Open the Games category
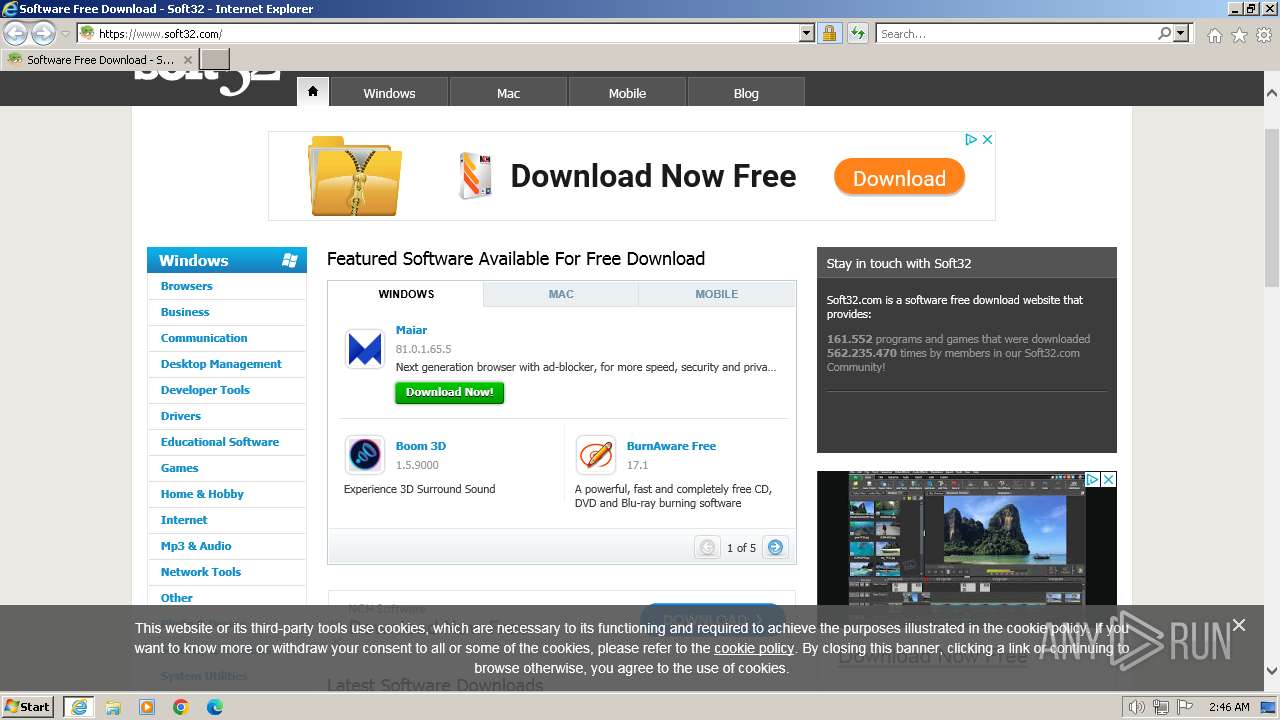Image resolution: width=1280 pixels, height=720 pixels. coord(180,468)
